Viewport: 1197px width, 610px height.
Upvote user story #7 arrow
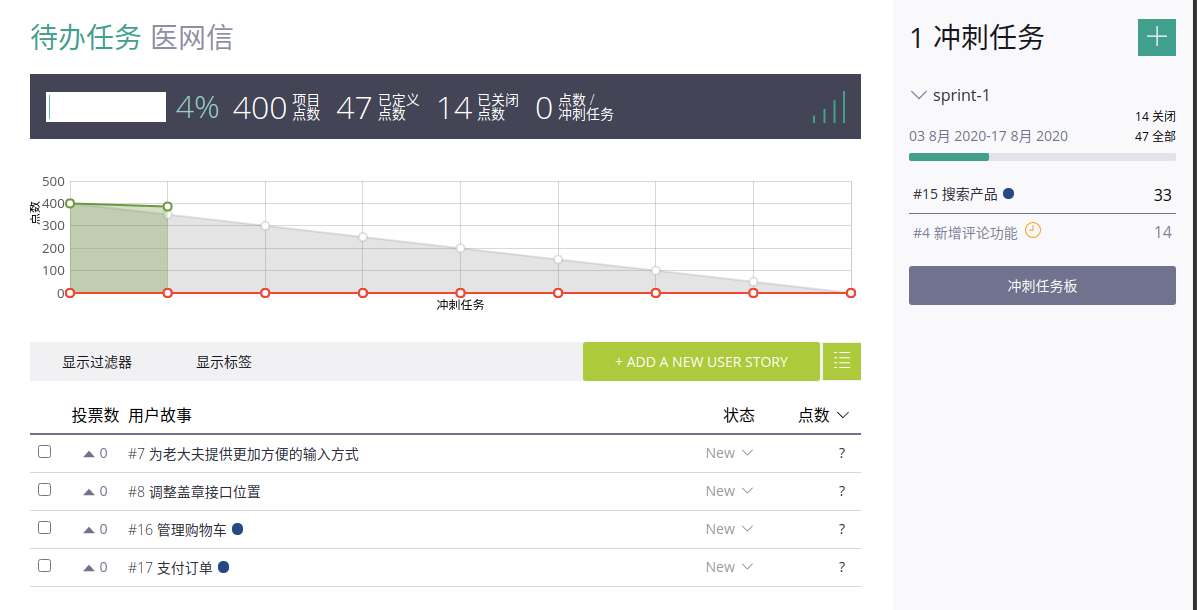click(x=89, y=454)
